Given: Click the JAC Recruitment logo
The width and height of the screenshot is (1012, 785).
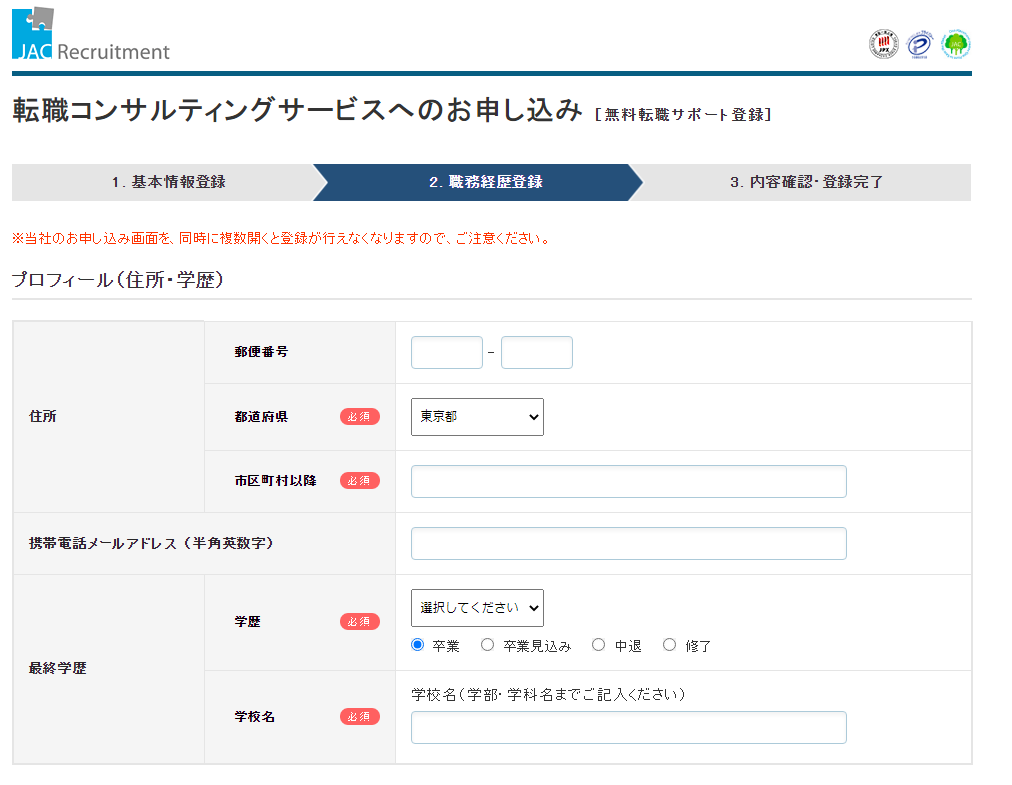Looking at the screenshot, I should click(x=90, y=35).
